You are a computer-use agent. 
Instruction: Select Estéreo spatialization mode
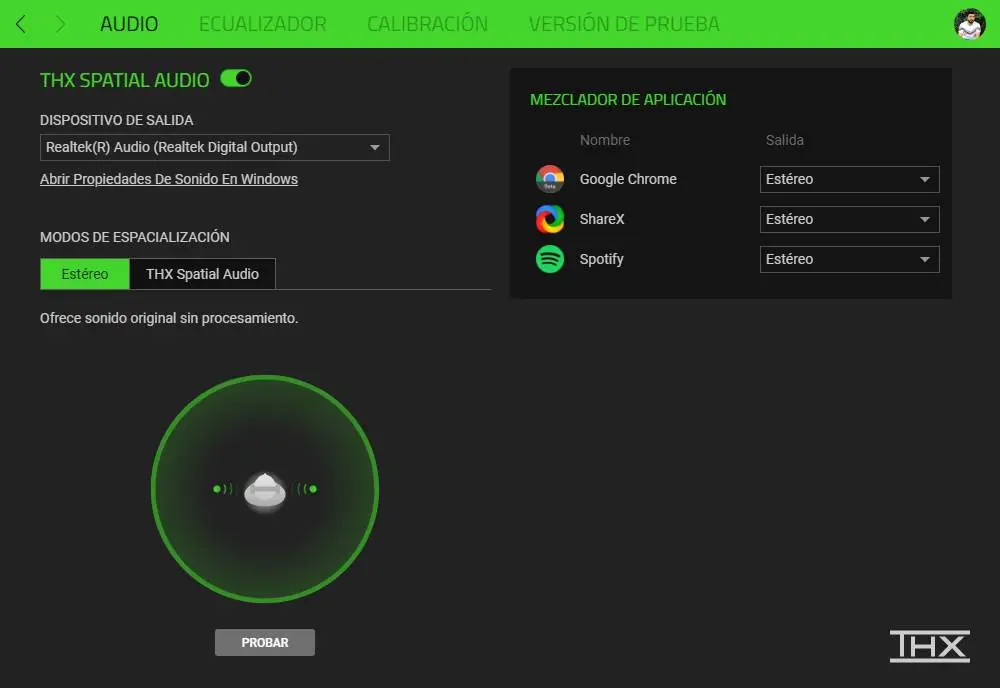pyautogui.click(x=85, y=274)
